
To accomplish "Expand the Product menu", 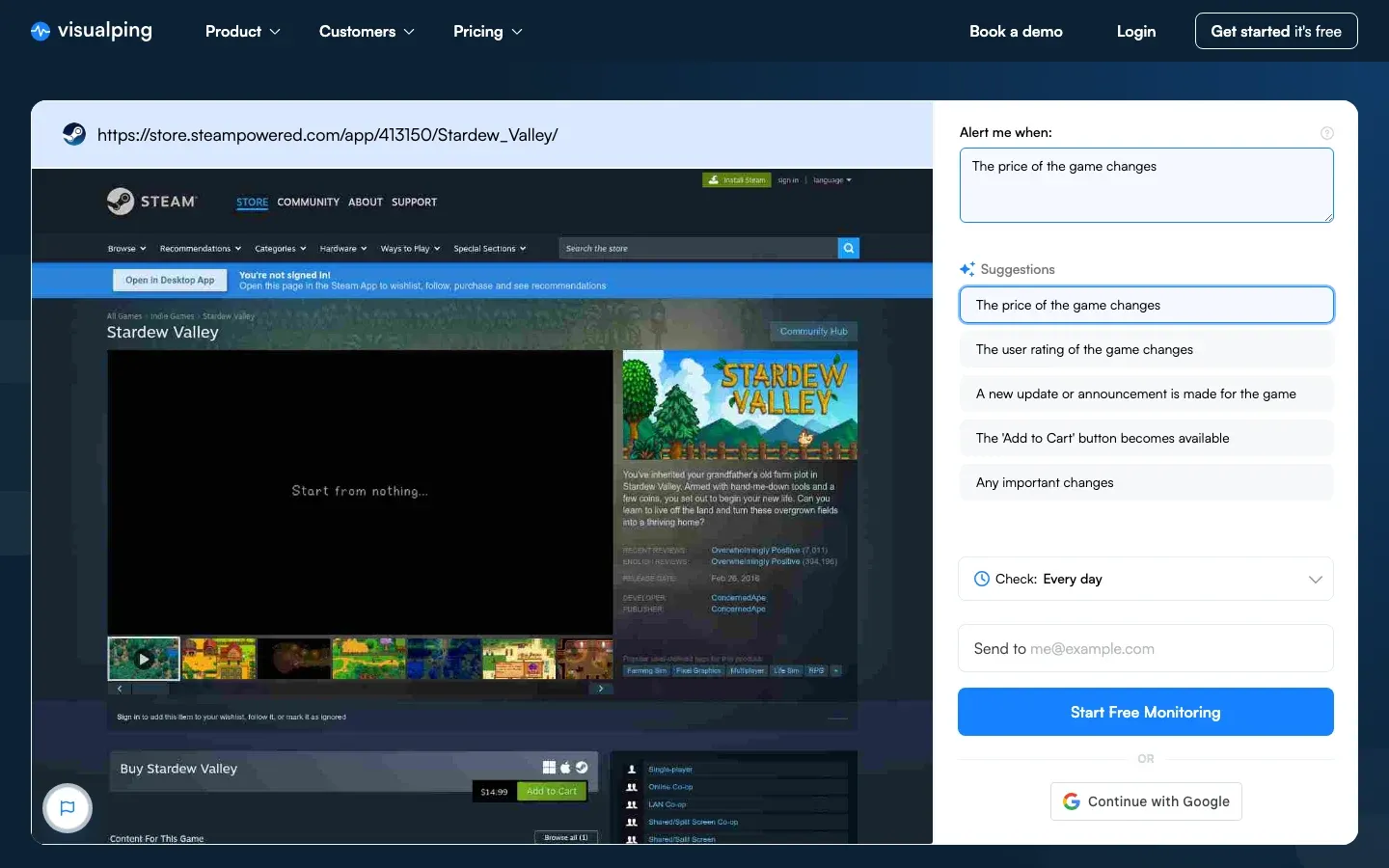I will (243, 32).
